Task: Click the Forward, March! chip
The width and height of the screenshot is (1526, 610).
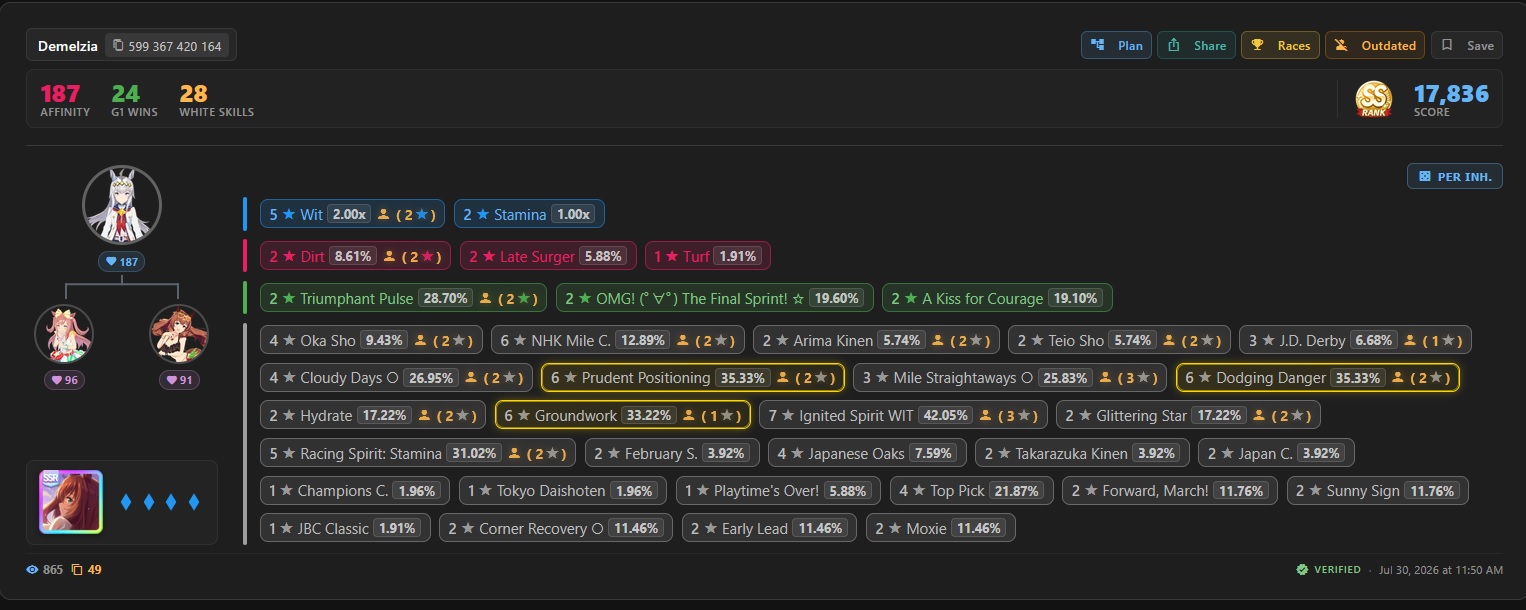Action: 1169,490
